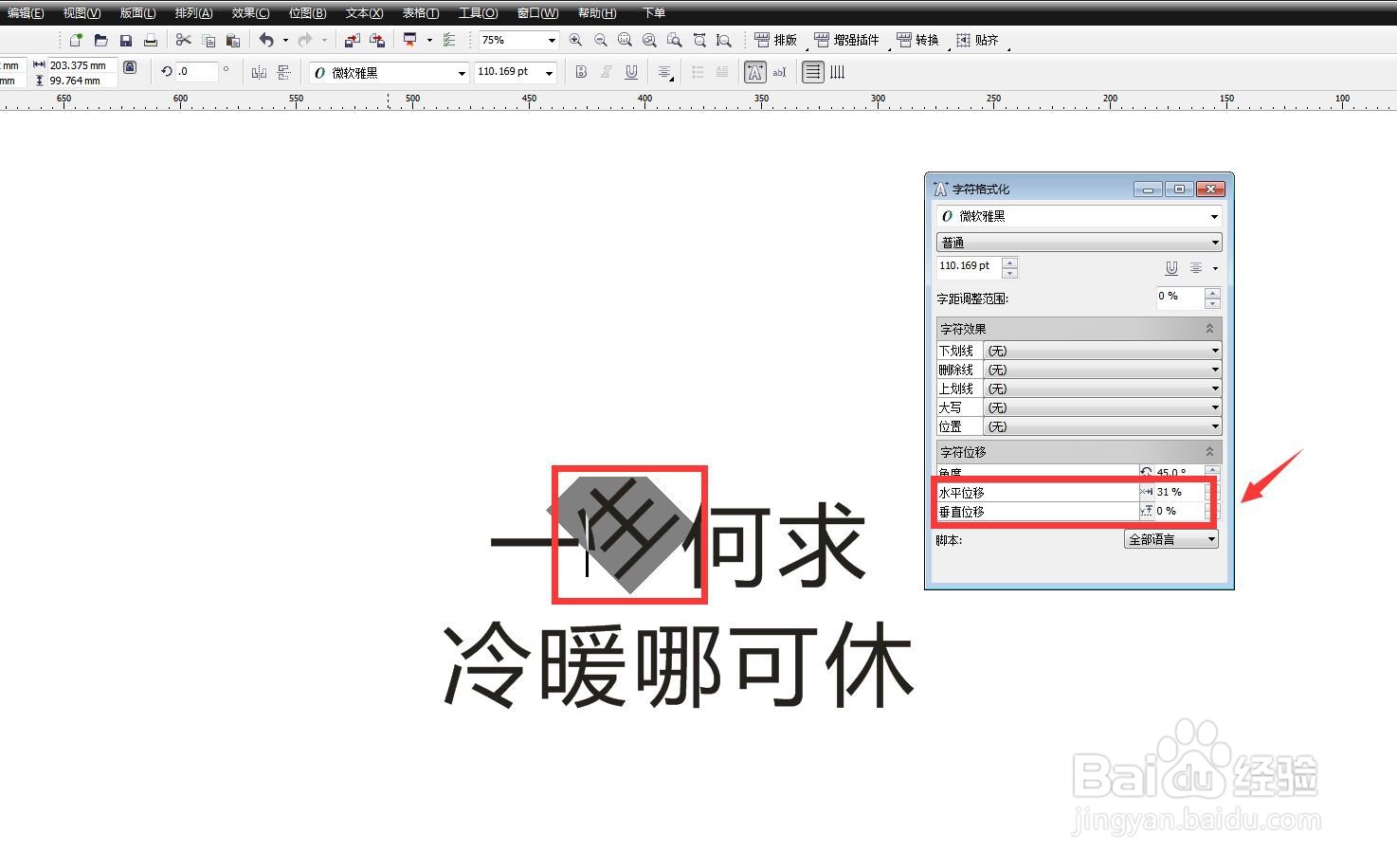Open the 位置 dropdown
Image resolution: width=1397 pixels, height=868 pixels.
[1102, 426]
